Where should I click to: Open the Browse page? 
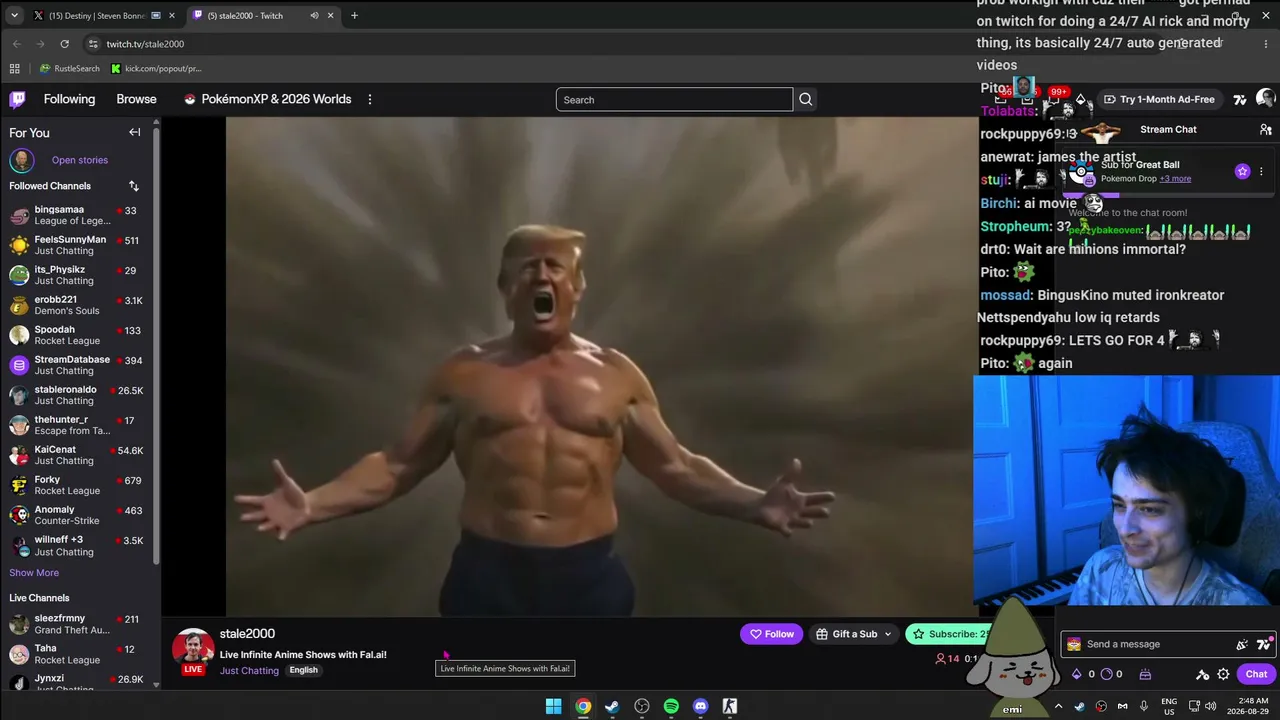136,99
